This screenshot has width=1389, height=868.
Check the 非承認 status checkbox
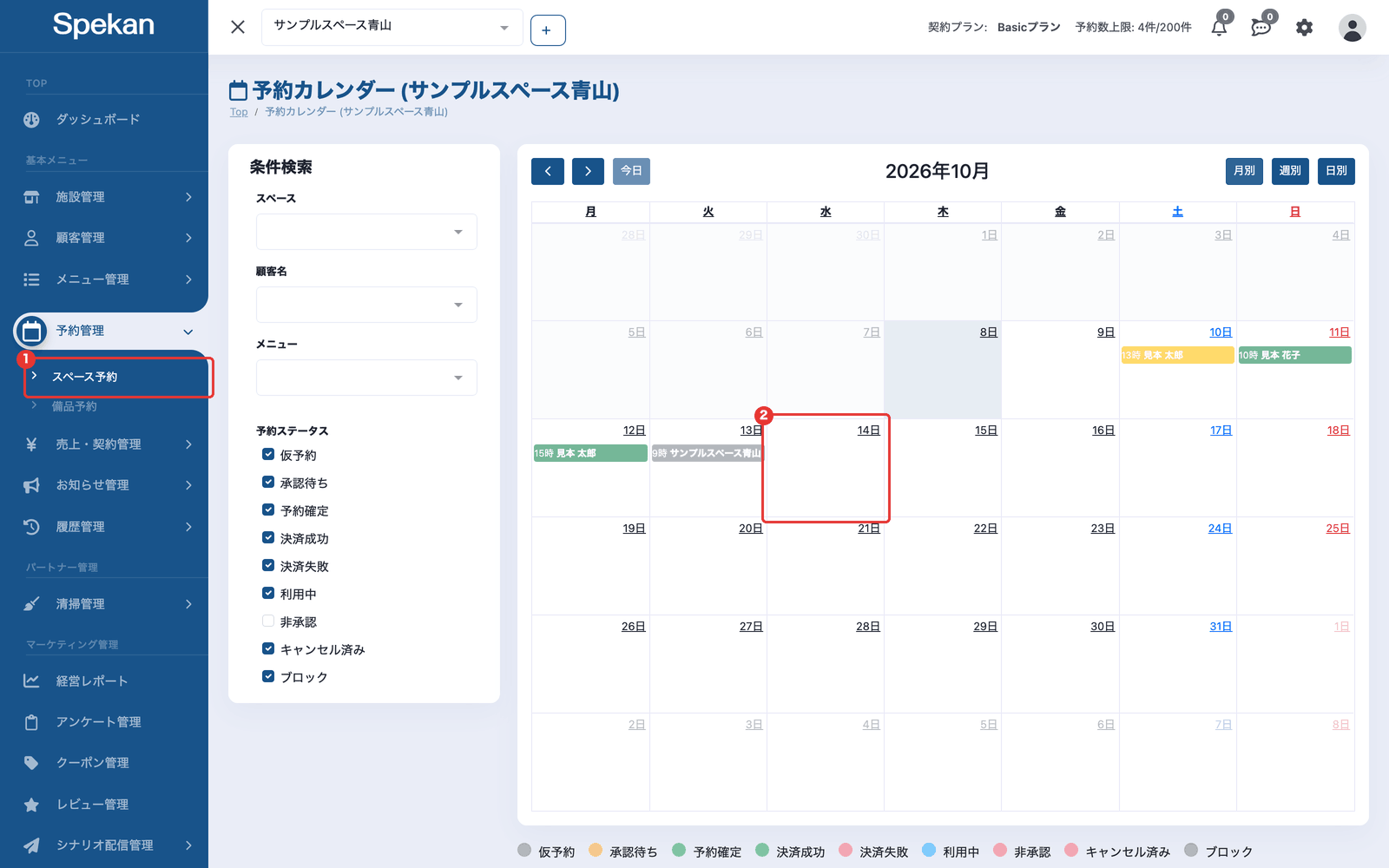point(268,621)
